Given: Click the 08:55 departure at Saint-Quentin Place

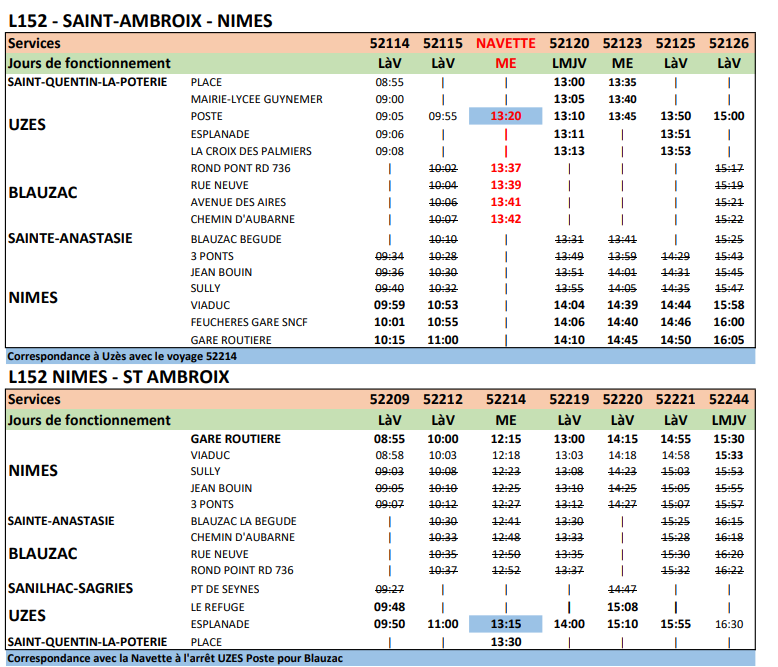Looking at the screenshot, I should (x=389, y=82).
